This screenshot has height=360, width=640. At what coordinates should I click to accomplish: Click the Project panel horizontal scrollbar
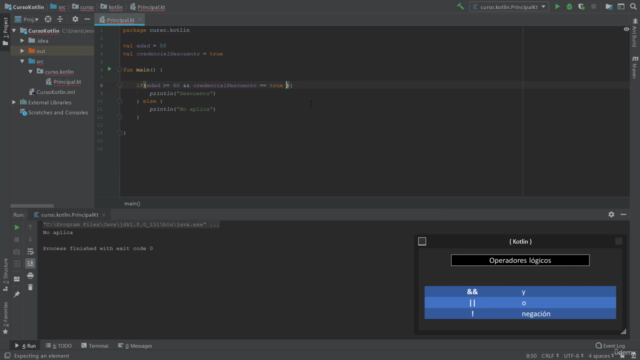pyautogui.click(x=32, y=206)
